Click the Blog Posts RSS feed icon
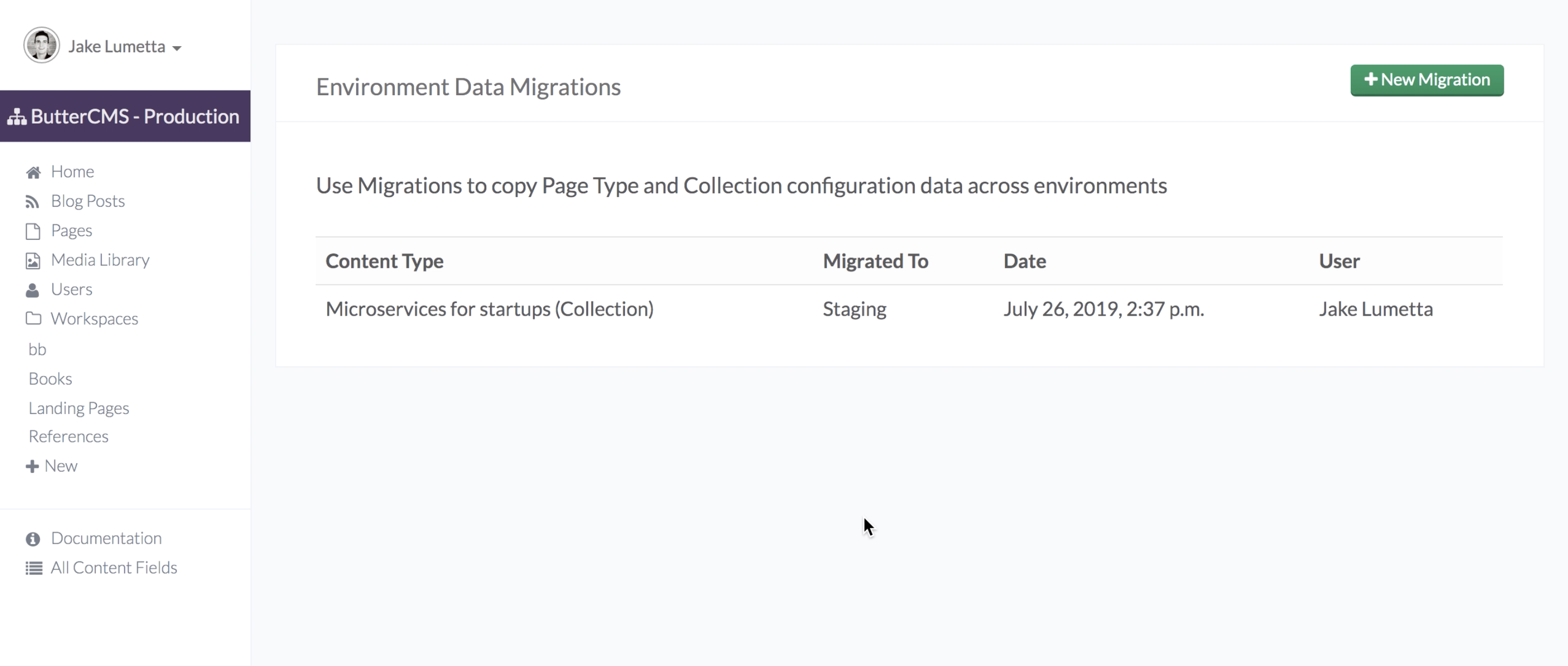This screenshot has height=666, width=1568. coord(32,202)
